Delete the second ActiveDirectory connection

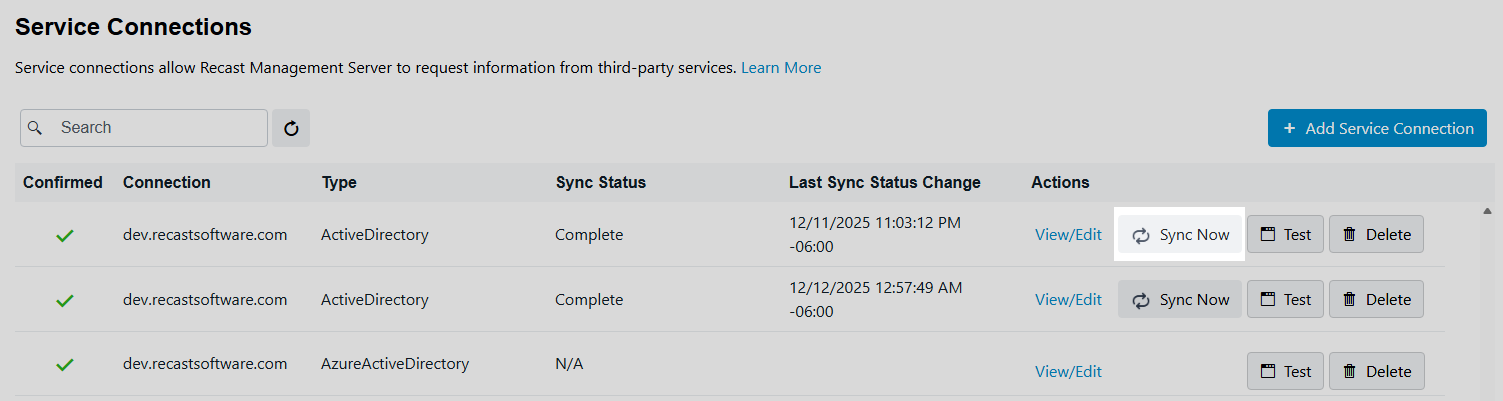point(1376,299)
